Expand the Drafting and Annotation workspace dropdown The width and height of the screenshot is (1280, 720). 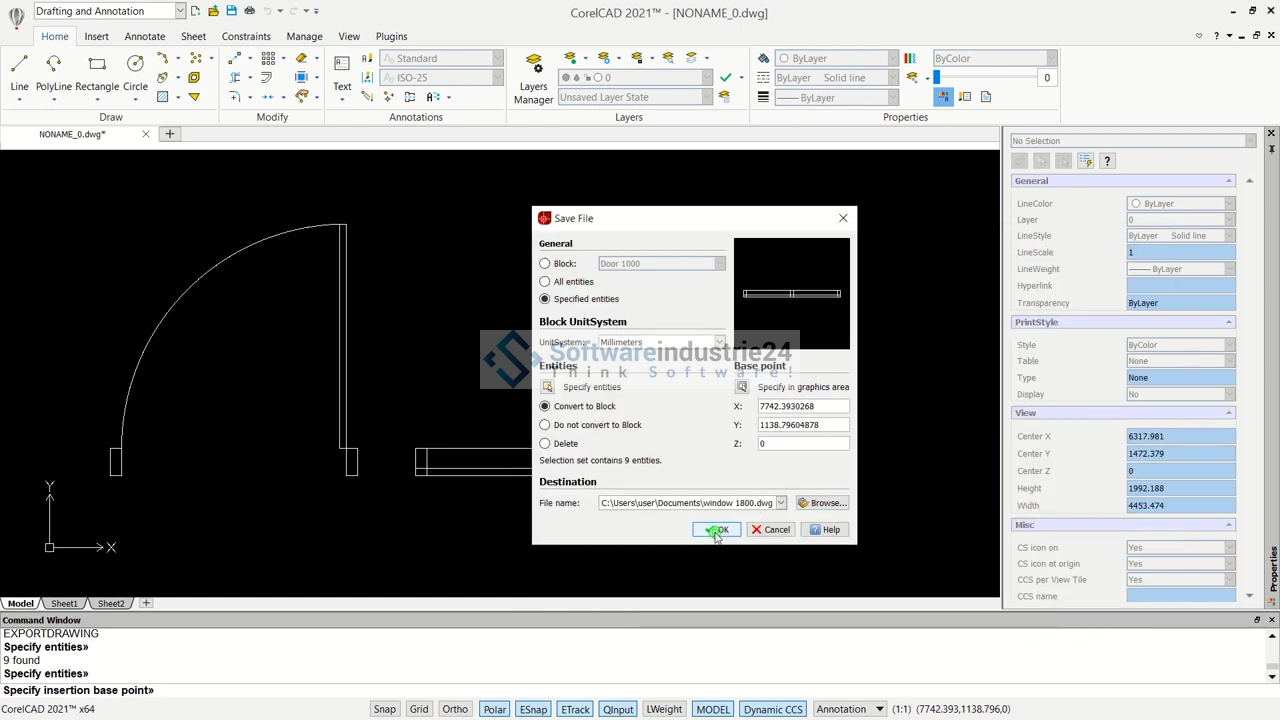coord(179,11)
